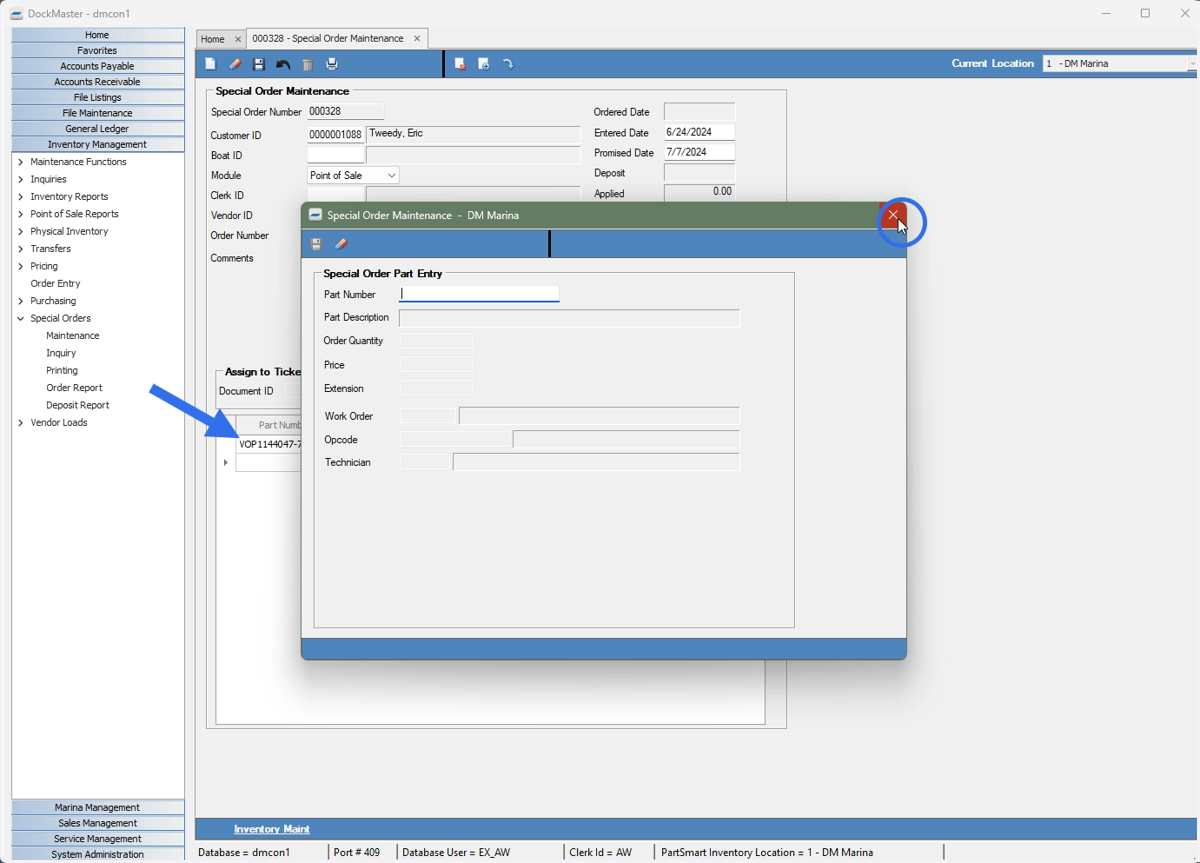Close the Home tab with its X

coord(237,39)
